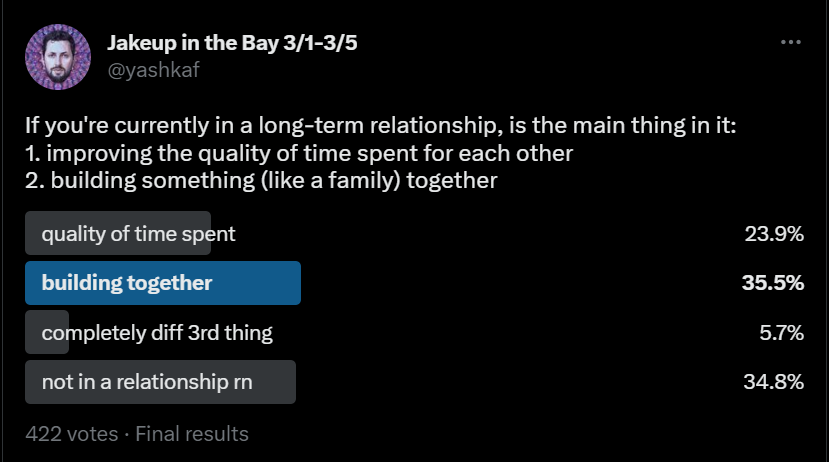Click the line starting "1. improving the quality"
This screenshot has height=462, width=829.
tap(298, 154)
